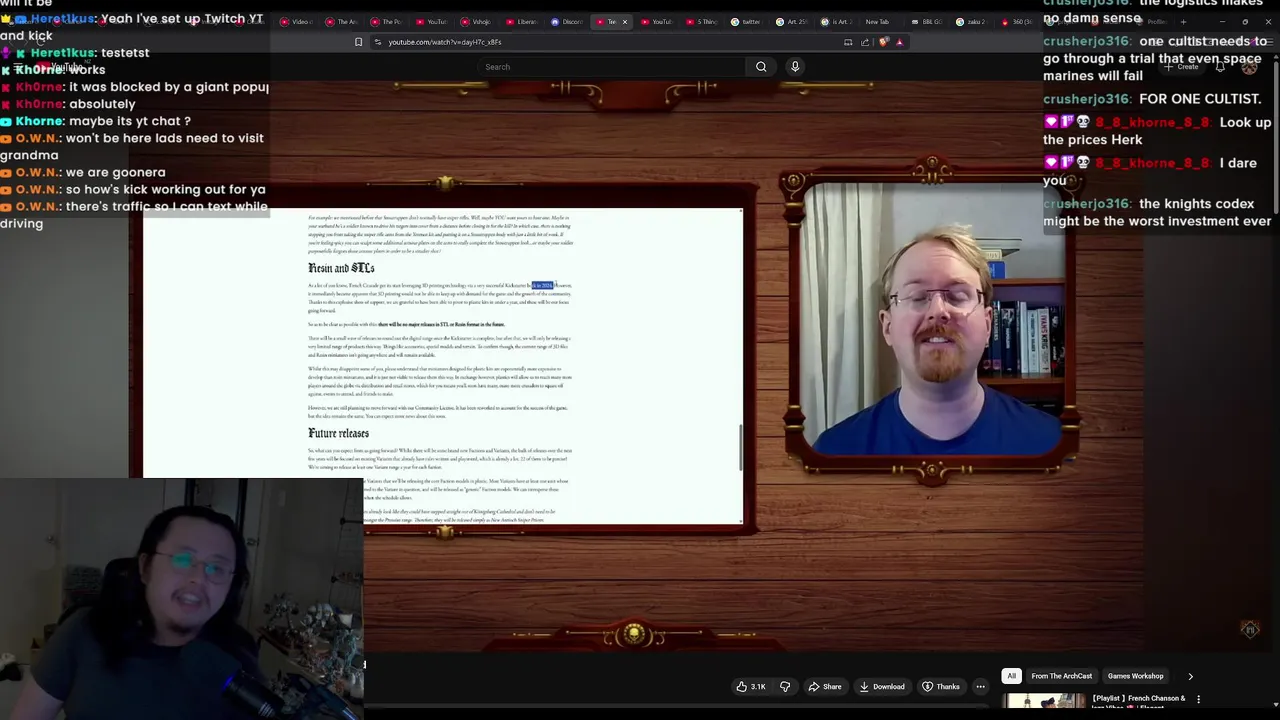The height and width of the screenshot is (720, 1280).
Task: Click the Download button
Action: click(x=882, y=687)
